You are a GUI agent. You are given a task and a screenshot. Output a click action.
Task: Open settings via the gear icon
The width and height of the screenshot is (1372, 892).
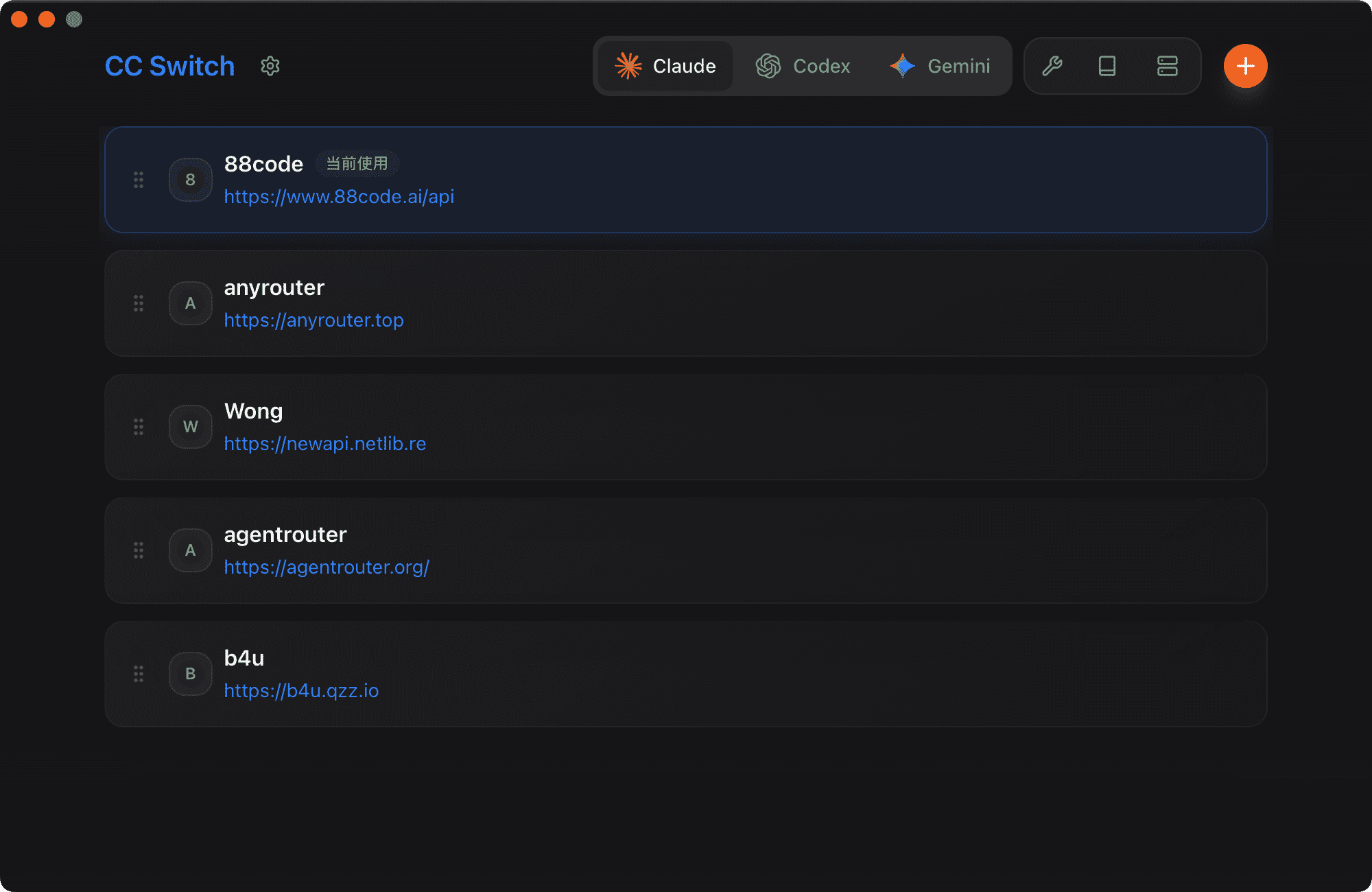[x=270, y=66]
